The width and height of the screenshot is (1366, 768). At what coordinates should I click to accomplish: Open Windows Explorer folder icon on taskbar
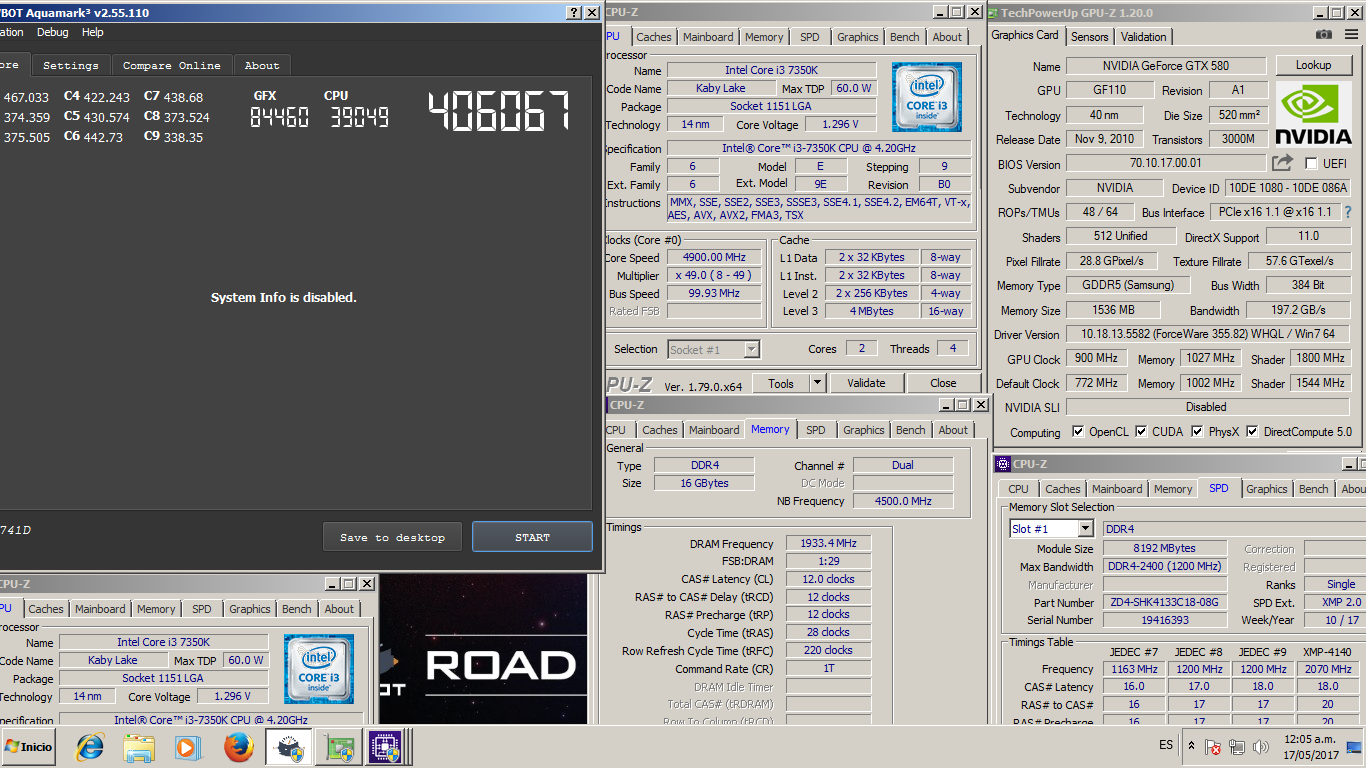[139, 747]
